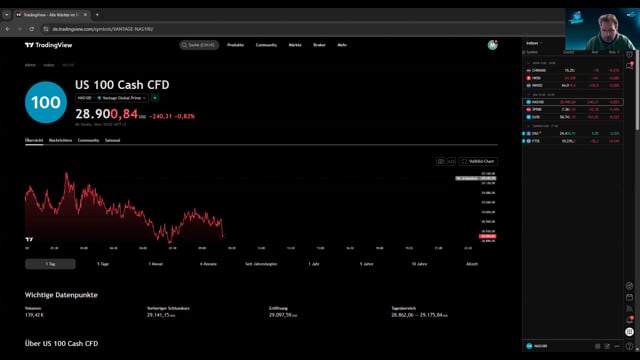Click the top sidebar icon above the chat icon
This screenshot has width=640, height=360.
point(630,54)
